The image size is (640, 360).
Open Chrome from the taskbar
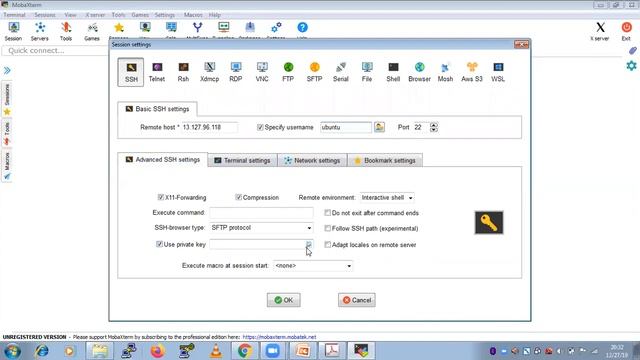point(244,351)
